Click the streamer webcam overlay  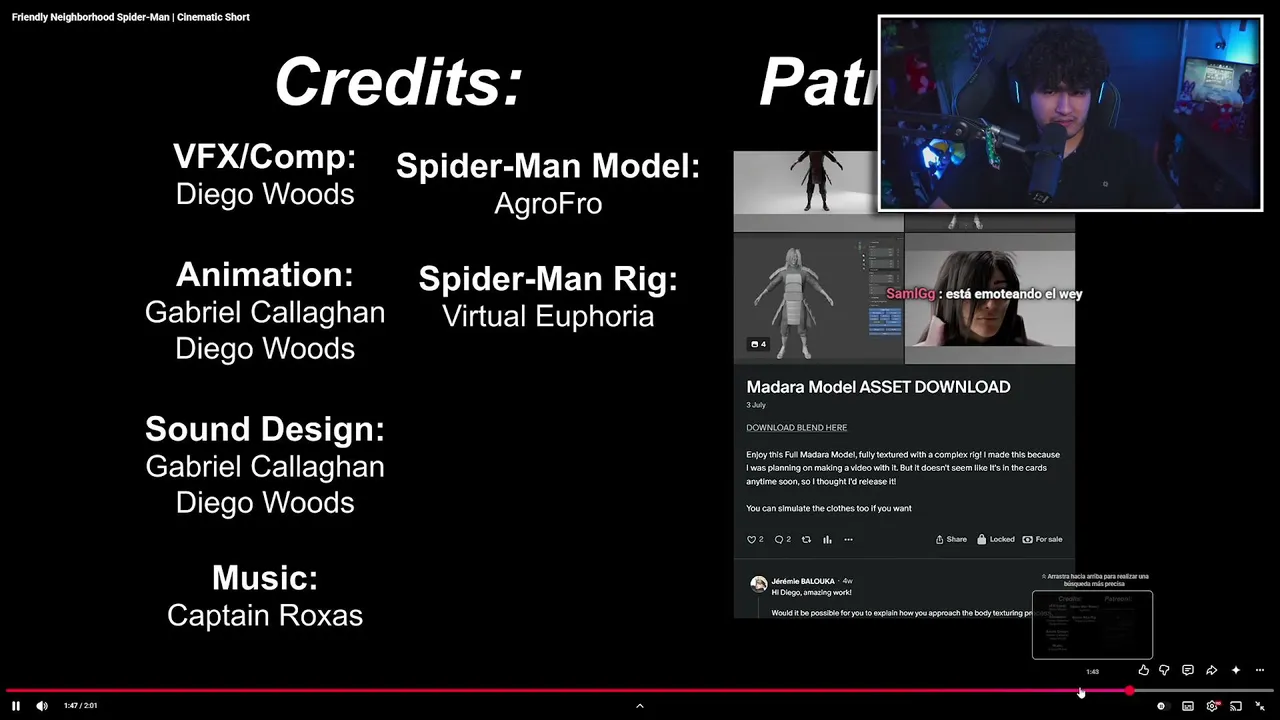point(1070,113)
